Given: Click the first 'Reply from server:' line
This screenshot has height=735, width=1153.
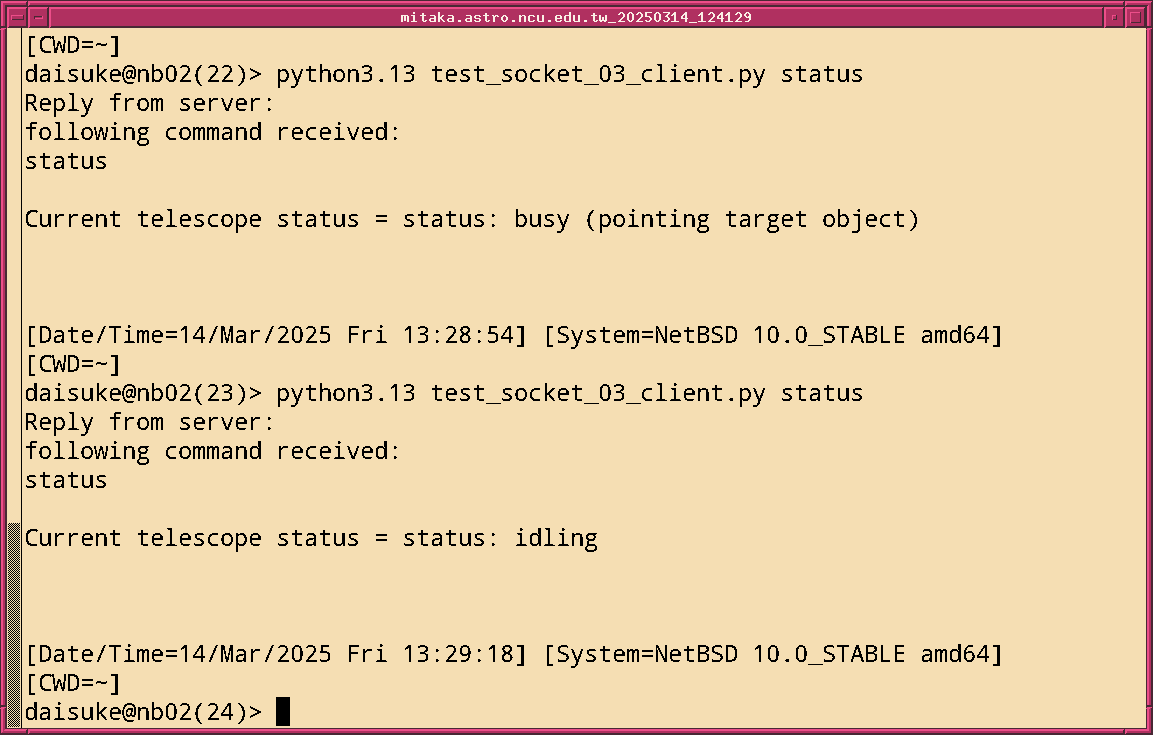Looking at the screenshot, I should 150,103.
